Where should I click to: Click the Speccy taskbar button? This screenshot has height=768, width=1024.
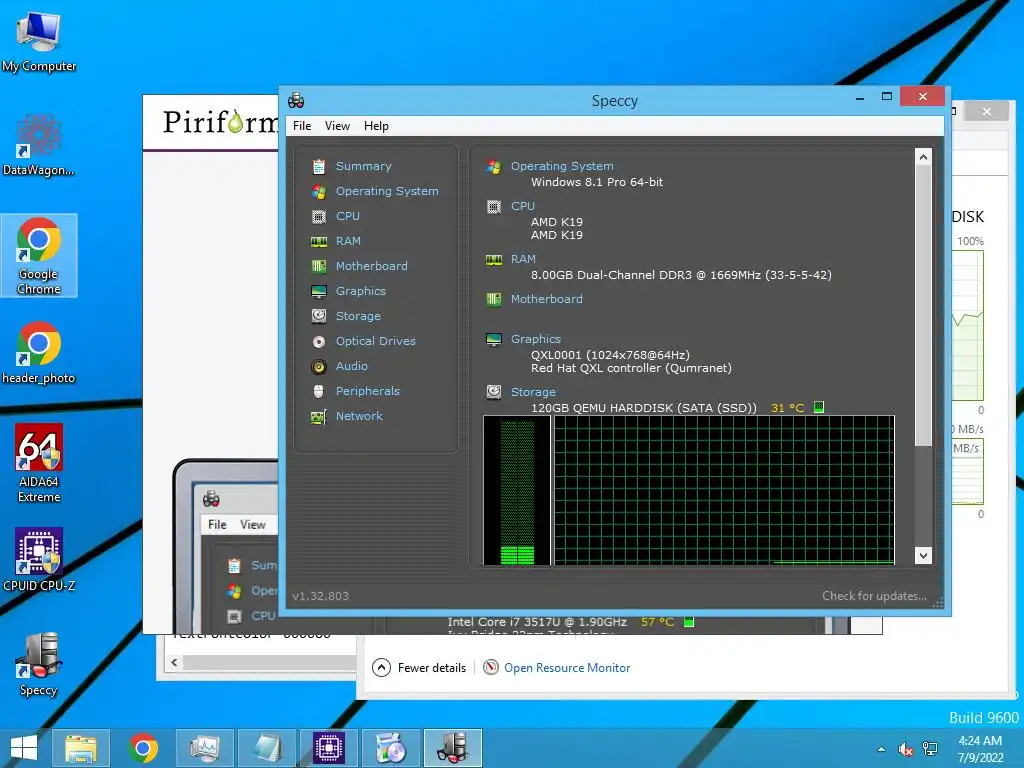pos(453,748)
